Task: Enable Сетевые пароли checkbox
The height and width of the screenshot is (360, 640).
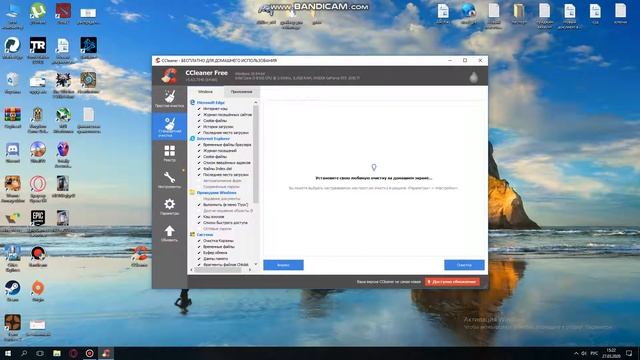Action: click(x=199, y=229)
